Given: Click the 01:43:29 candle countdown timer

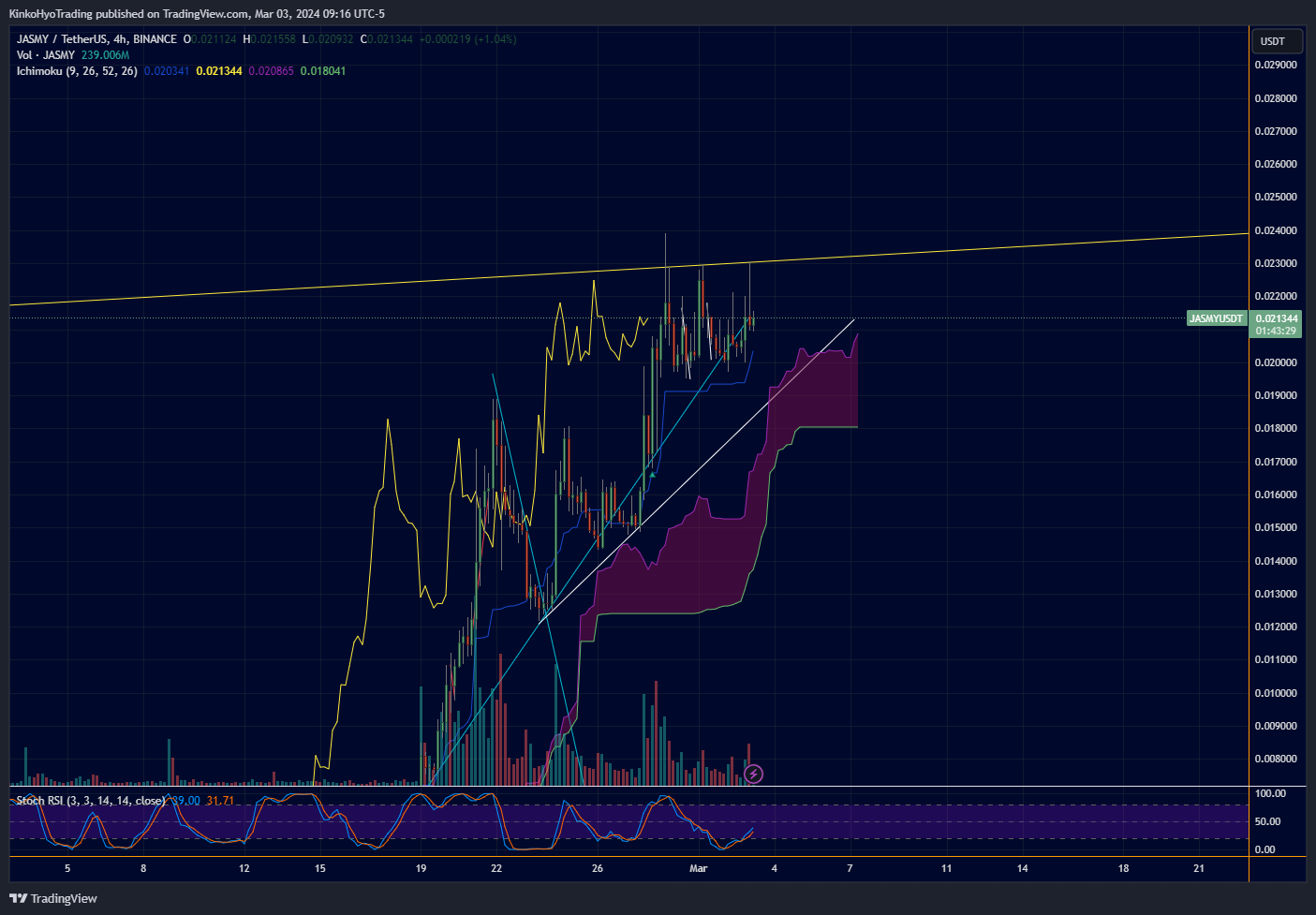Looking at the screenshot, I should click(x=1277, y=331).
